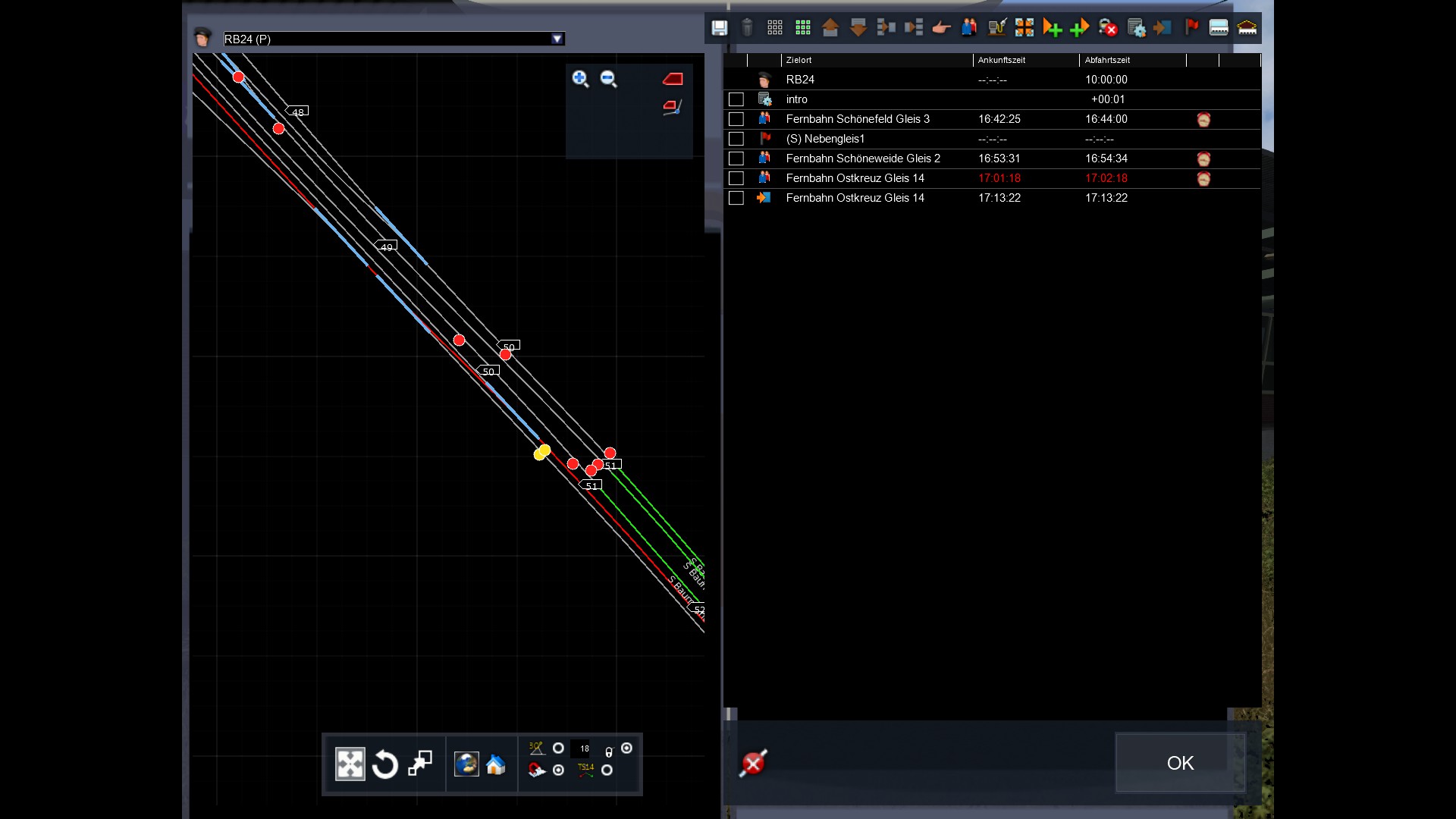The width and height of the screenshot is (1456, 819).
Task: Check the (S) Nebengleis1 row checkbox
Action: pos(736,139)
